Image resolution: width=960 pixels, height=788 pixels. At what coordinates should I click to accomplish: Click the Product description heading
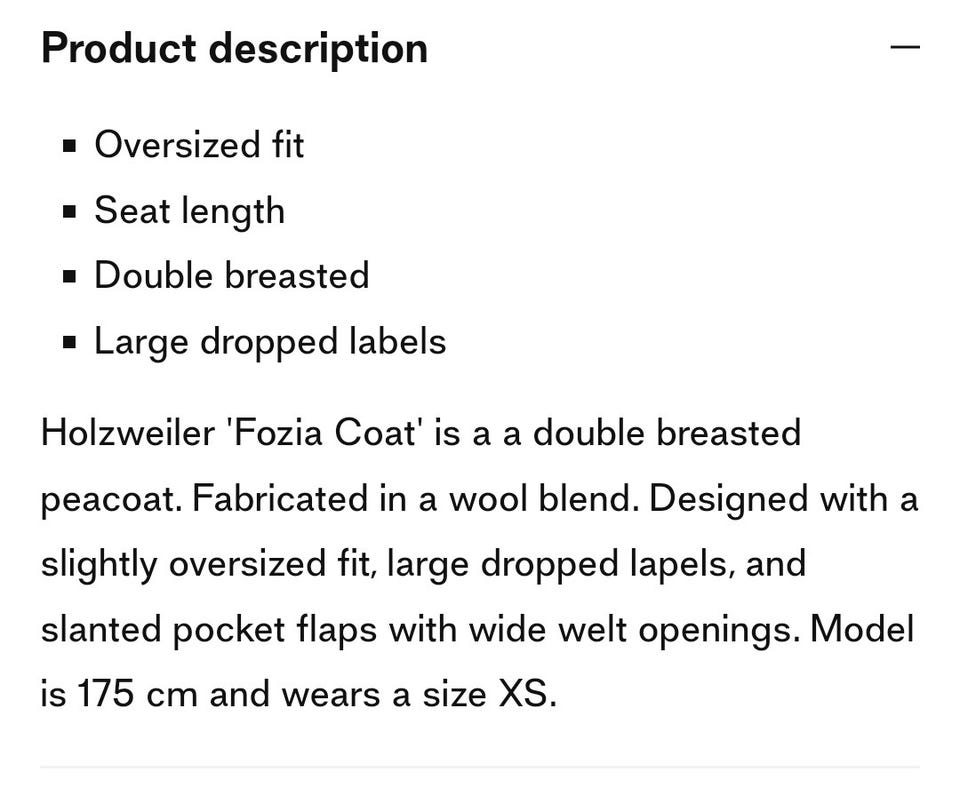coord(234,48)
